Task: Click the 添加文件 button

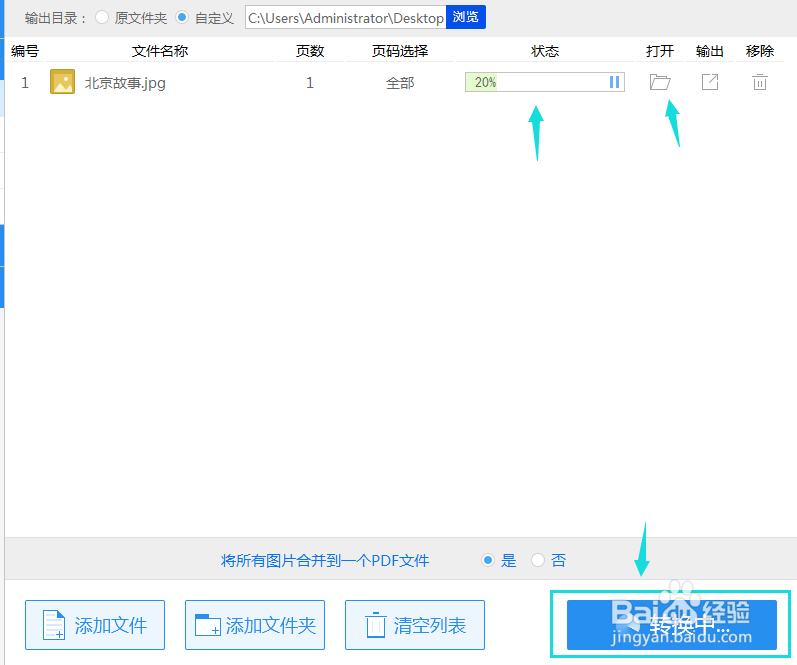Action: 95,625
